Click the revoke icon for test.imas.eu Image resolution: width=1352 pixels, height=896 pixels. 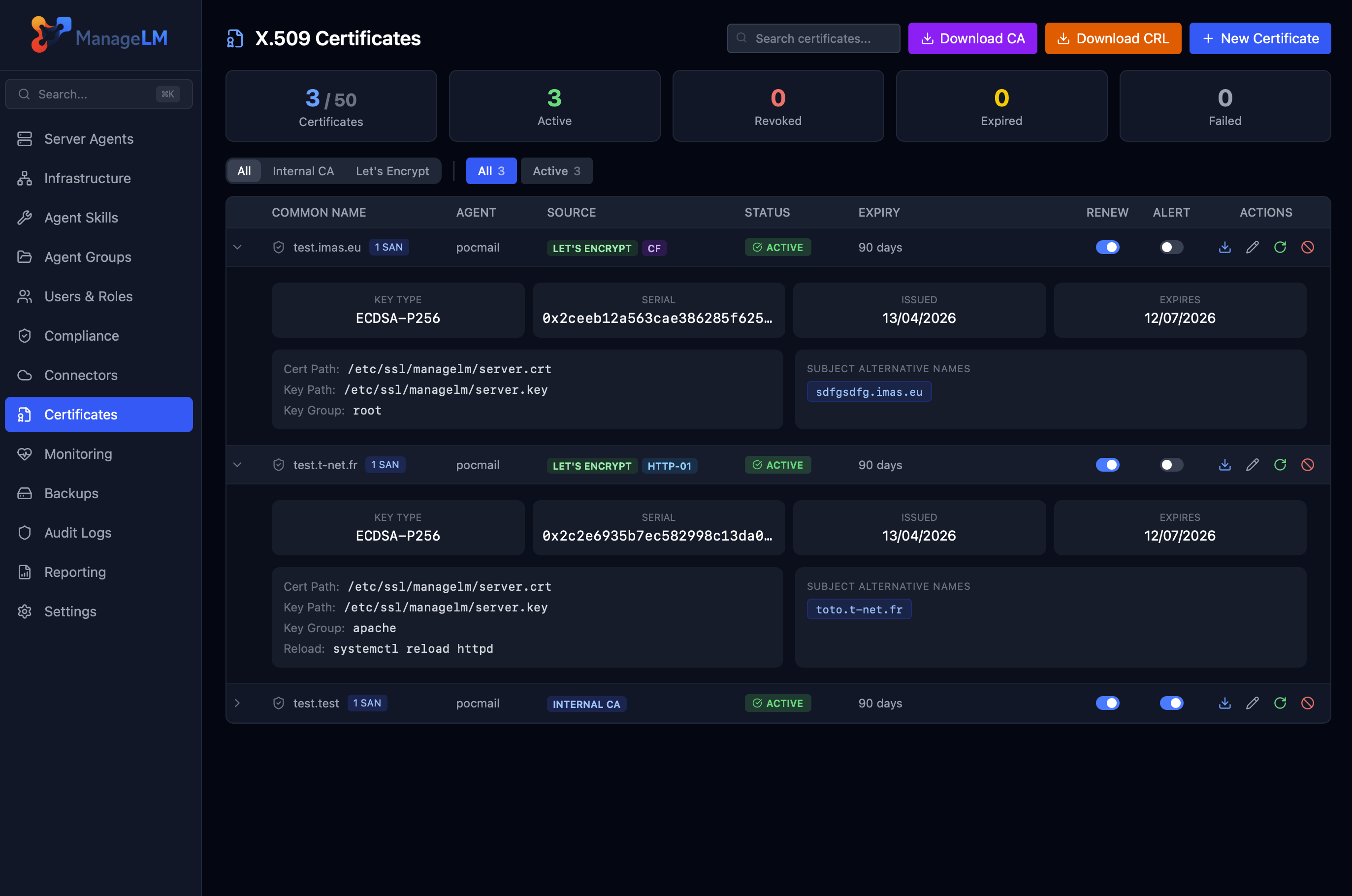point(1308,248)
